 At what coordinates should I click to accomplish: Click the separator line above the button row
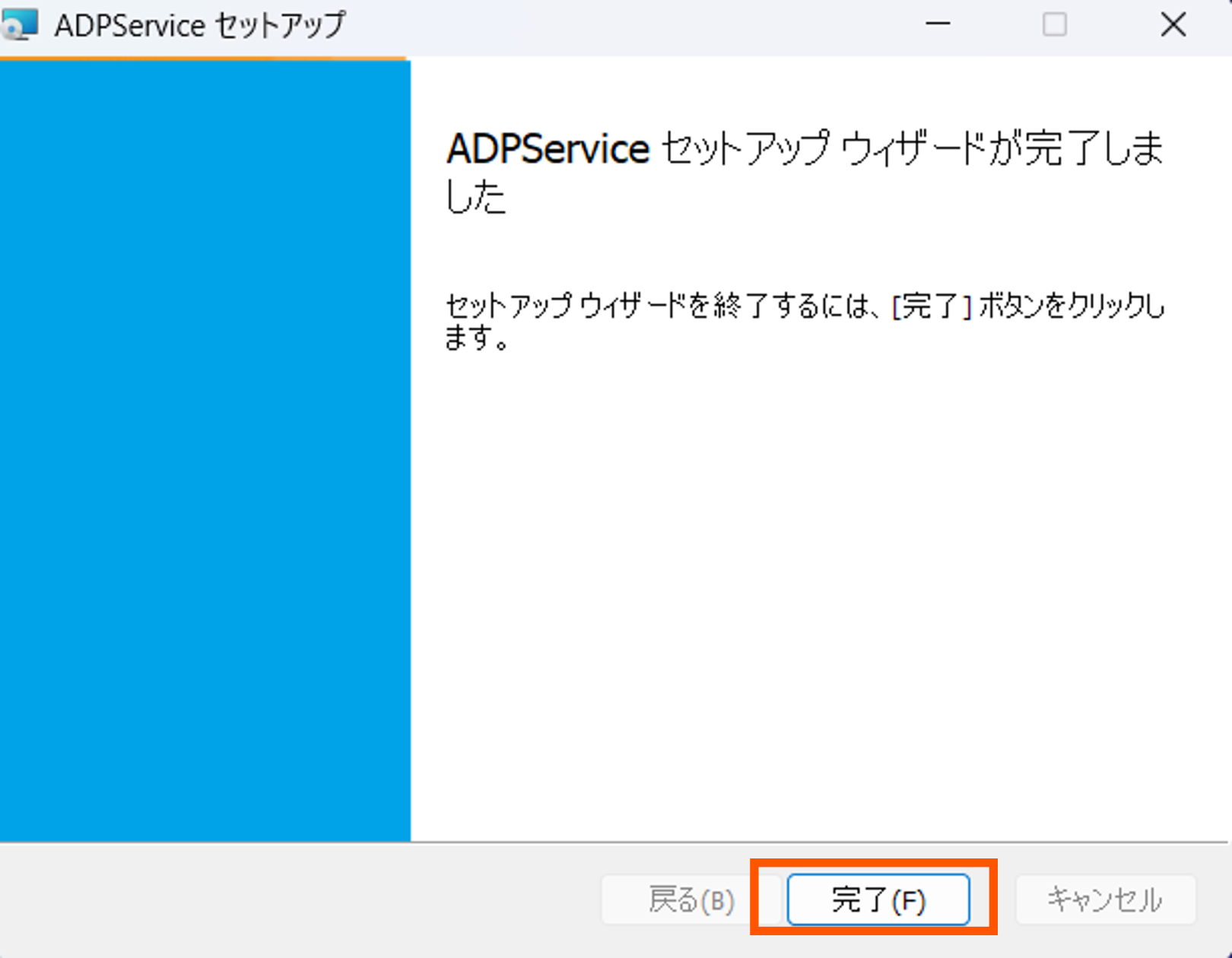click(614, 842)
